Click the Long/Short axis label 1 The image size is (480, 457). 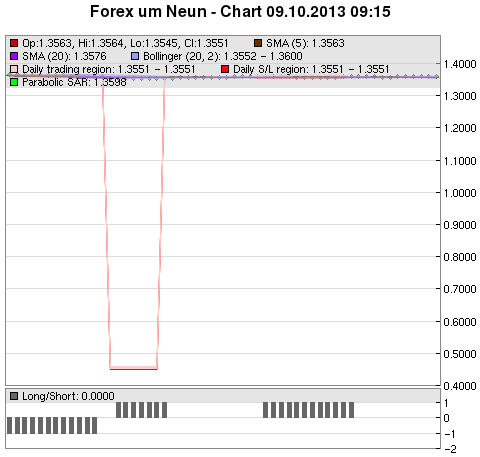tap(446, 403)
